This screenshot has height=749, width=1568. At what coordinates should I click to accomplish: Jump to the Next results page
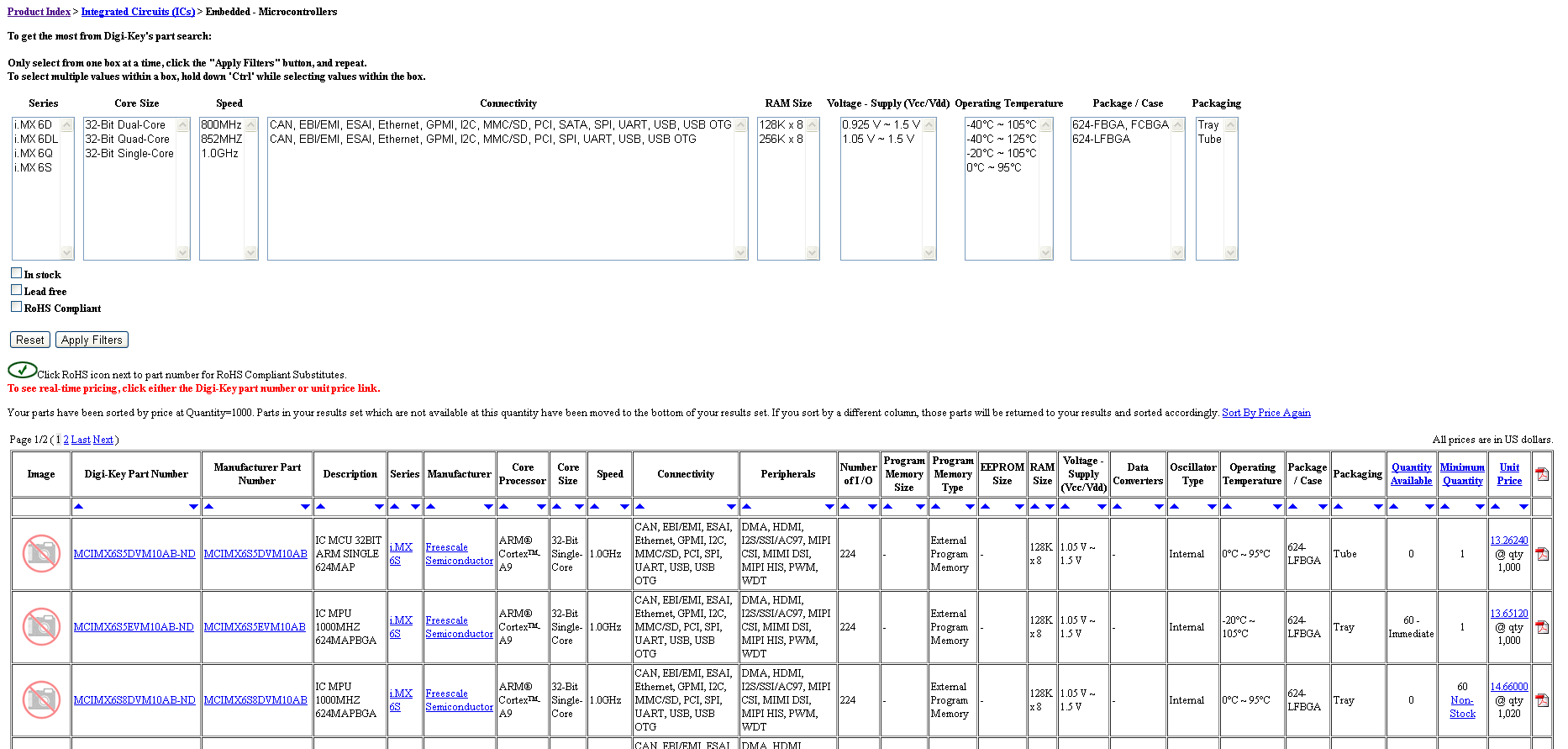pyautogui.click(x=103, y=440)
